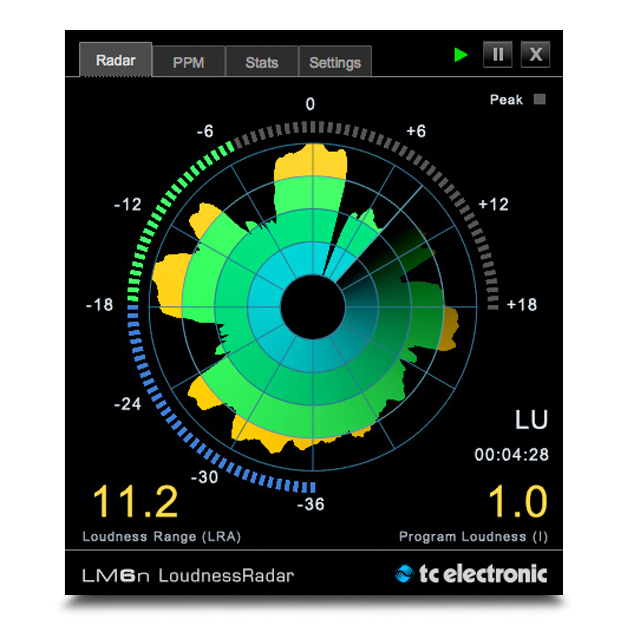This screenshot has height=630, width=630.
Task: Click the Loudness Range (LRA) caption
Action: (x=161, y=536)
